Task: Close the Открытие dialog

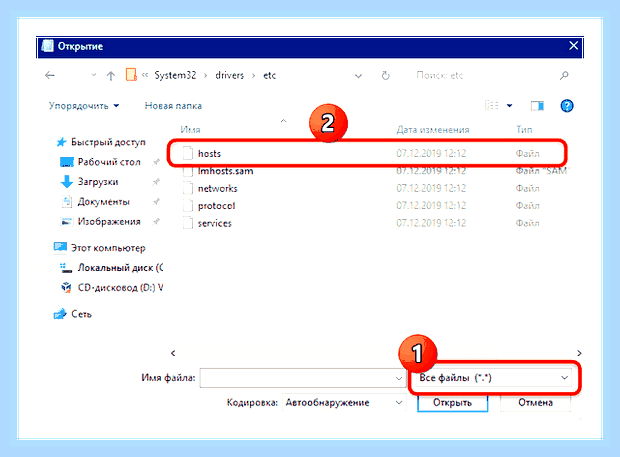Action: [x=573, y=46]
